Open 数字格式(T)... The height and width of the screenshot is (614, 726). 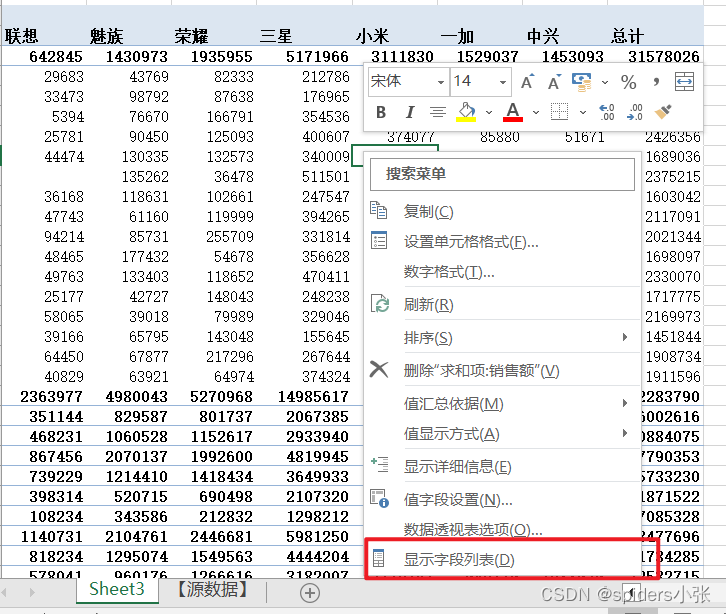[449, 272]
